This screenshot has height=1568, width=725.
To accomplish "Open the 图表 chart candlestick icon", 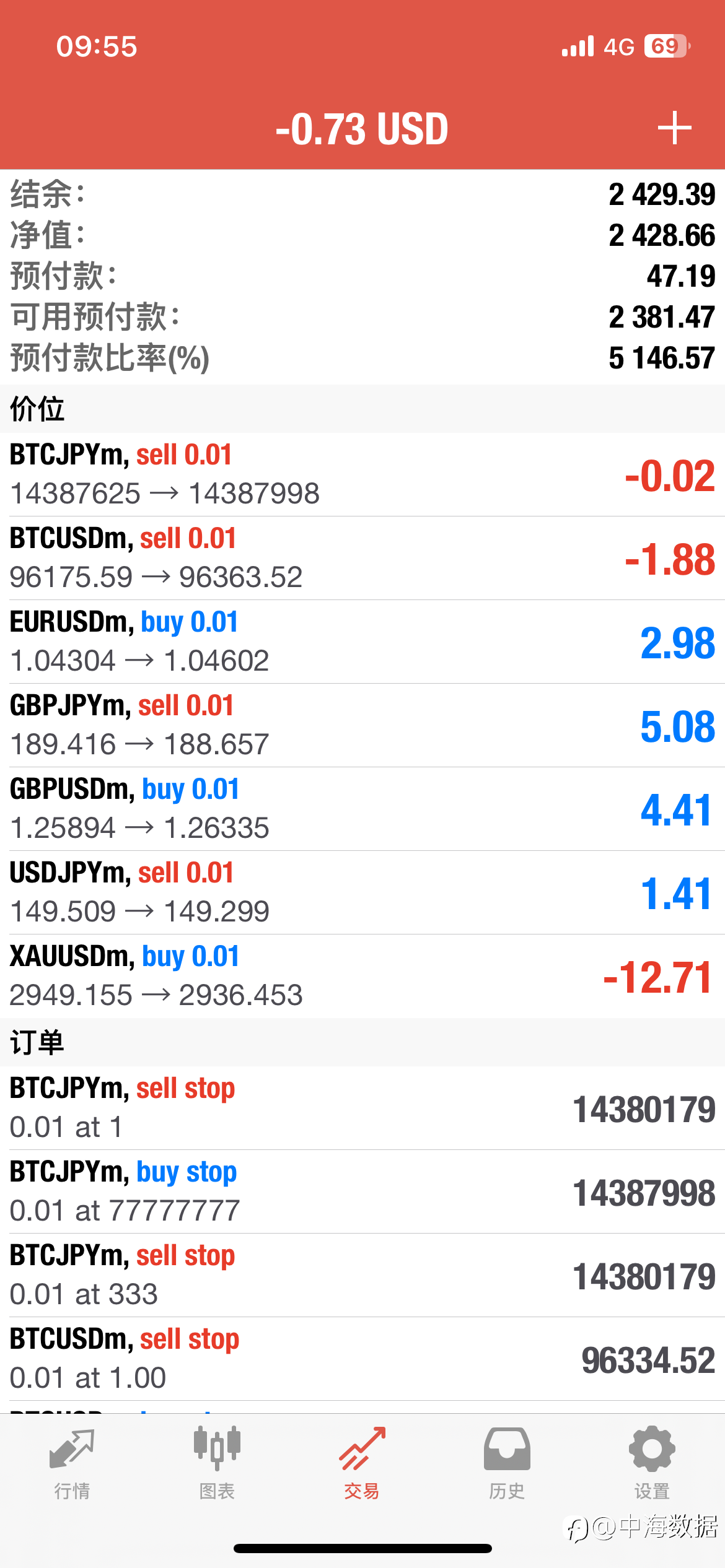I will click(x=217, y=1448).
